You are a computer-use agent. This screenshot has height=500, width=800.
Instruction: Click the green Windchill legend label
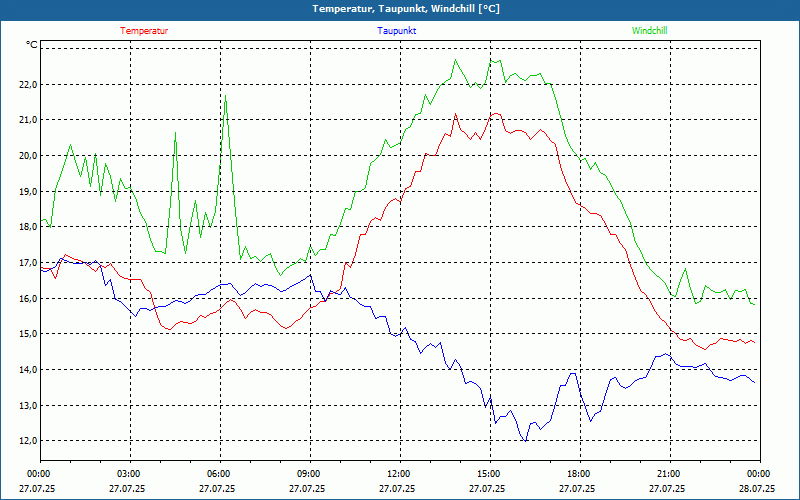(650, 30)
